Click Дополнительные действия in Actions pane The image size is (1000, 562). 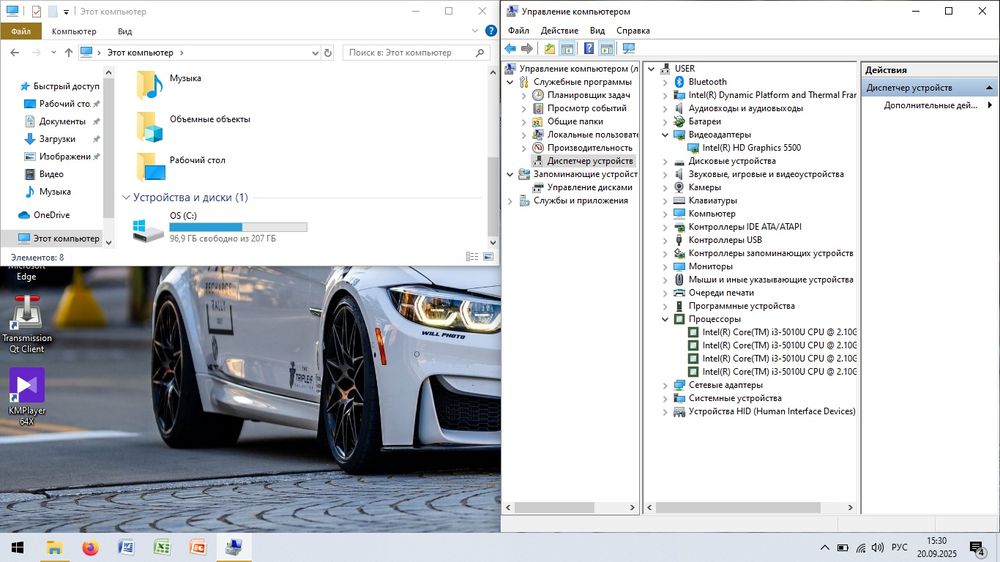click(x=930, y=105)
